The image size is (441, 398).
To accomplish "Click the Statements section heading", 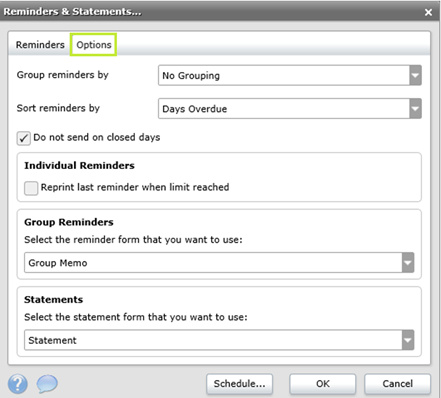I will (53, 300).
